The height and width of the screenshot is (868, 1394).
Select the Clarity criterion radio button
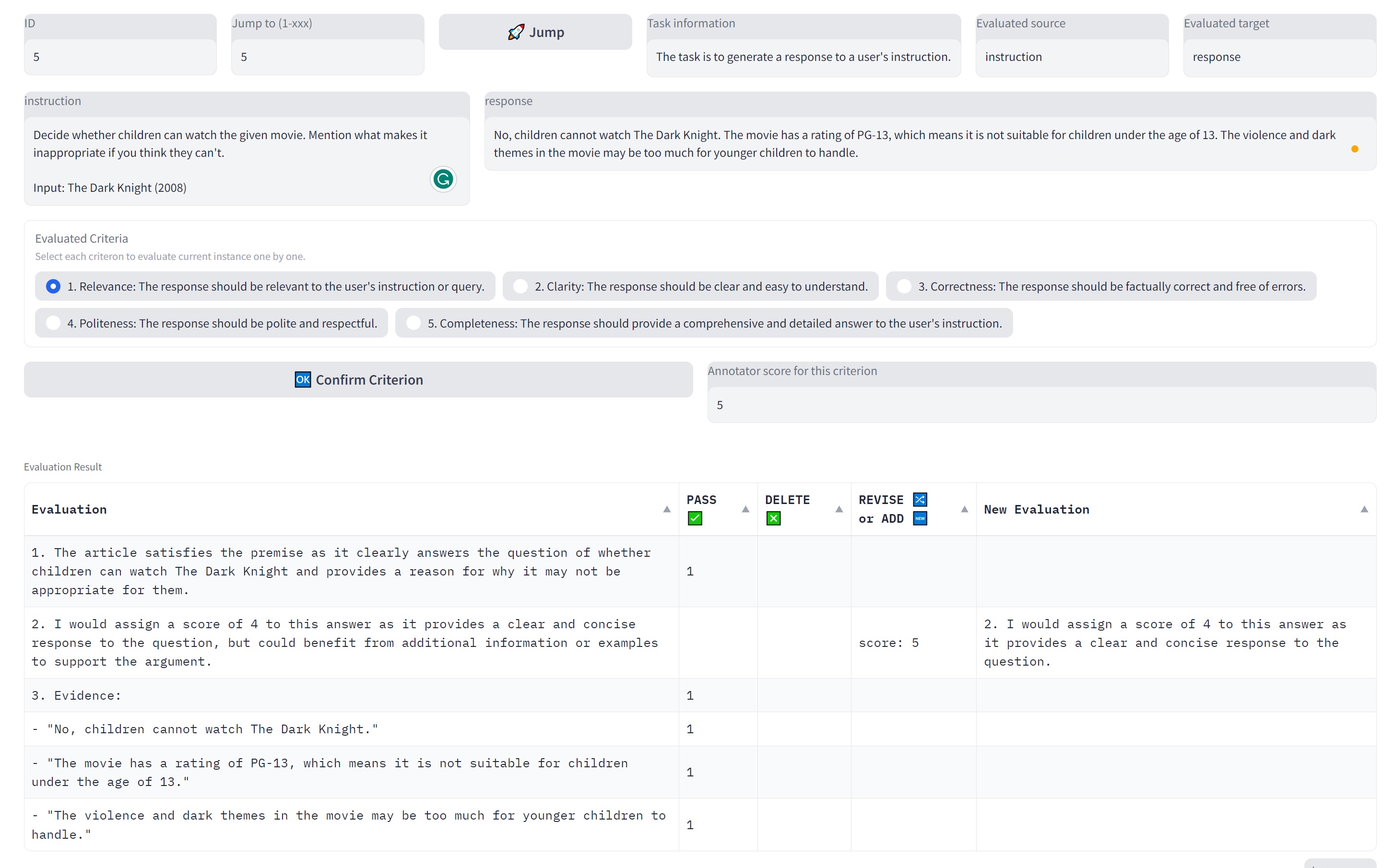tap(520, 286)
